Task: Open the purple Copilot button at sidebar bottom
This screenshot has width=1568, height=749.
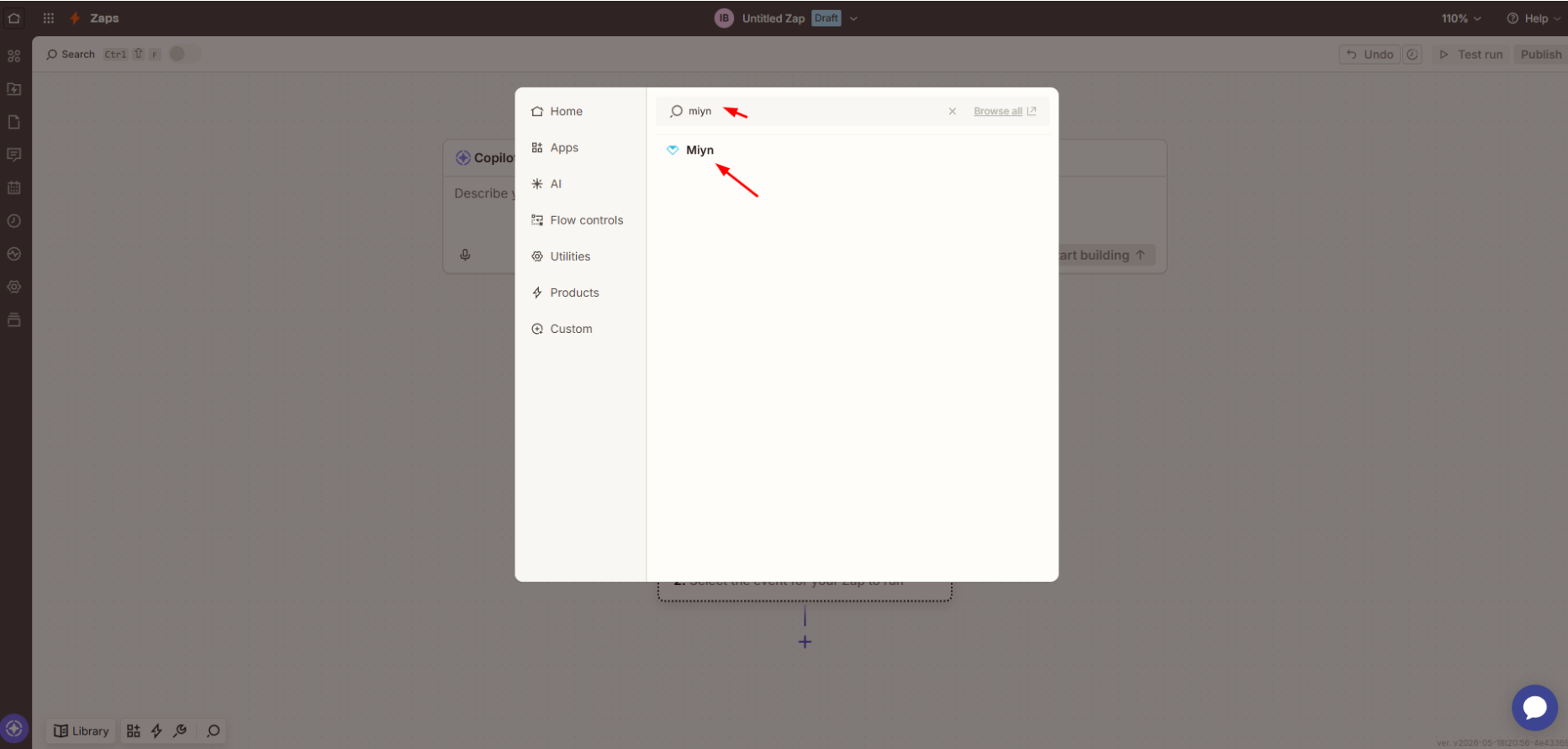Action: [14, 729]
